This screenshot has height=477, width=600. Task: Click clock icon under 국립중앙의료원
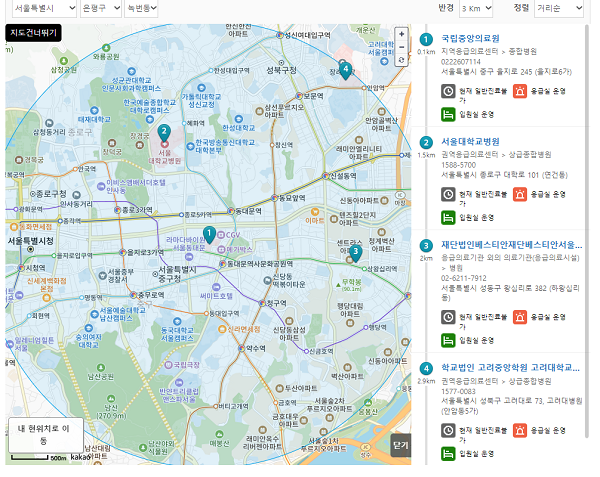(x=448, y=91)
